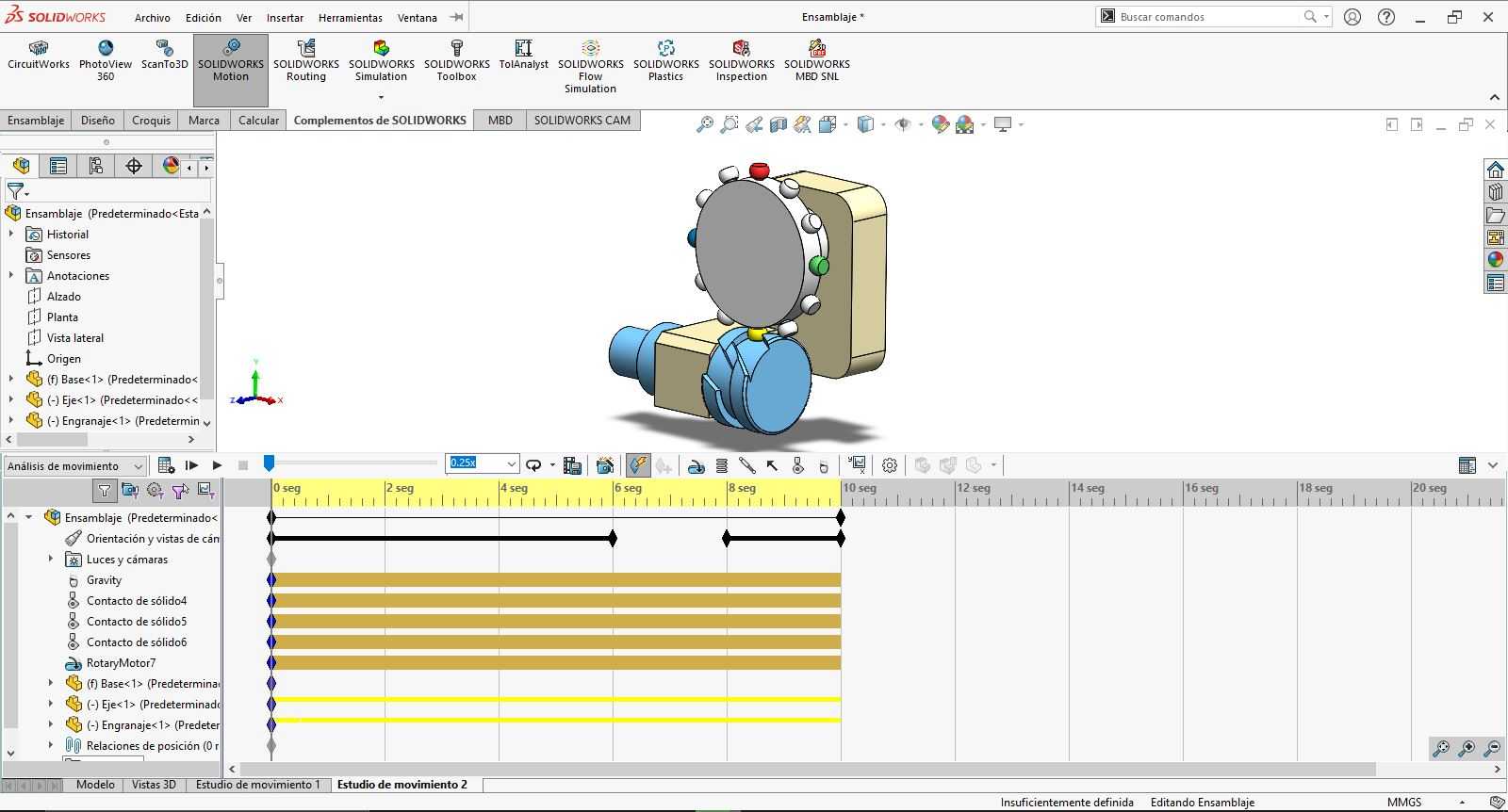Play the motion study from start
Screen dimensions: 1508x812
point(191,465)
